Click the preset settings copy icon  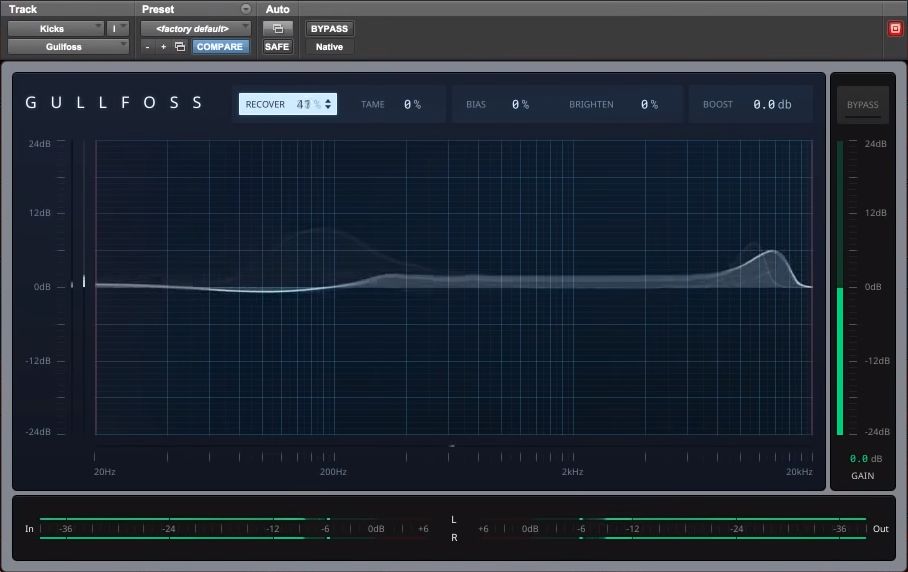tap(180, 47)
